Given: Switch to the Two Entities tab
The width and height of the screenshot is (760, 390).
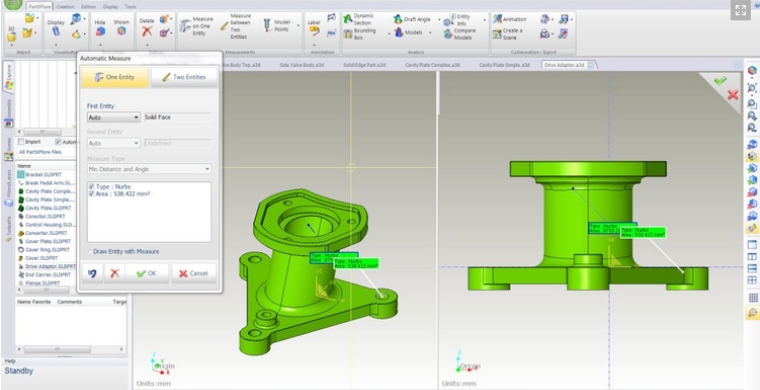Looking at the screenshot, I should pos(184,77).
